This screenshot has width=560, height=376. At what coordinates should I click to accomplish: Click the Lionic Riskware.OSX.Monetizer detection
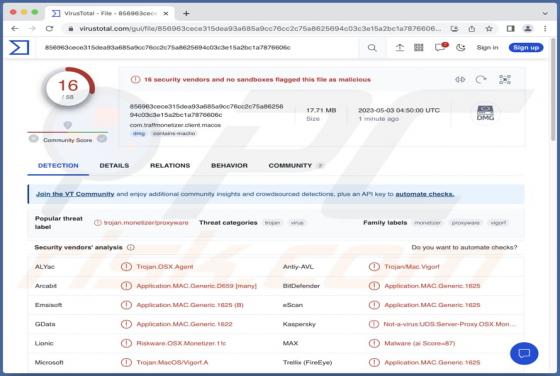181,343
